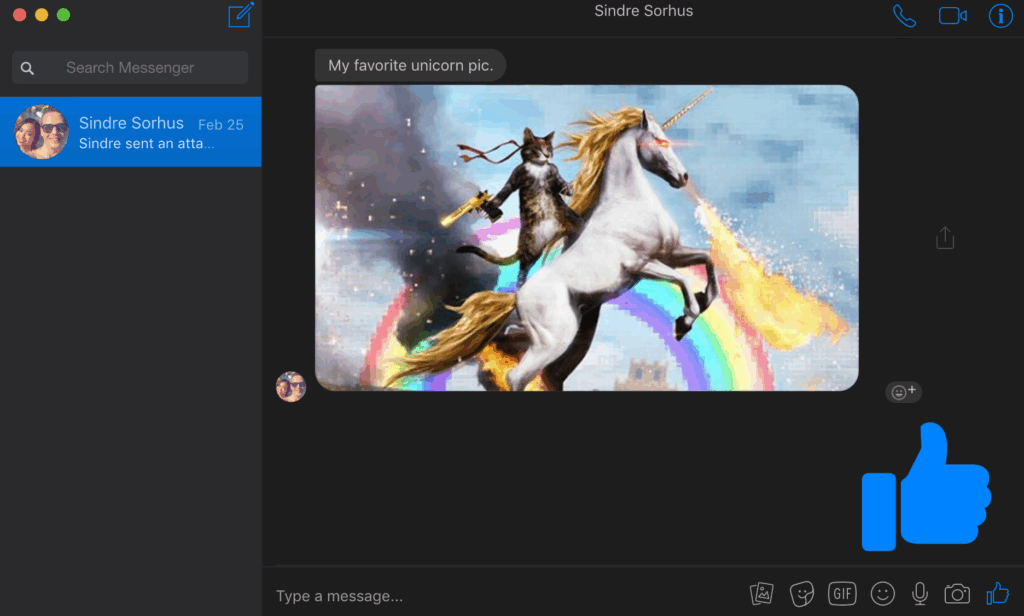The height and width of the screenshot is (616, 1024).
Task: Click the Sindre Sorhus sidebar avatar
Action: point(41,132)
